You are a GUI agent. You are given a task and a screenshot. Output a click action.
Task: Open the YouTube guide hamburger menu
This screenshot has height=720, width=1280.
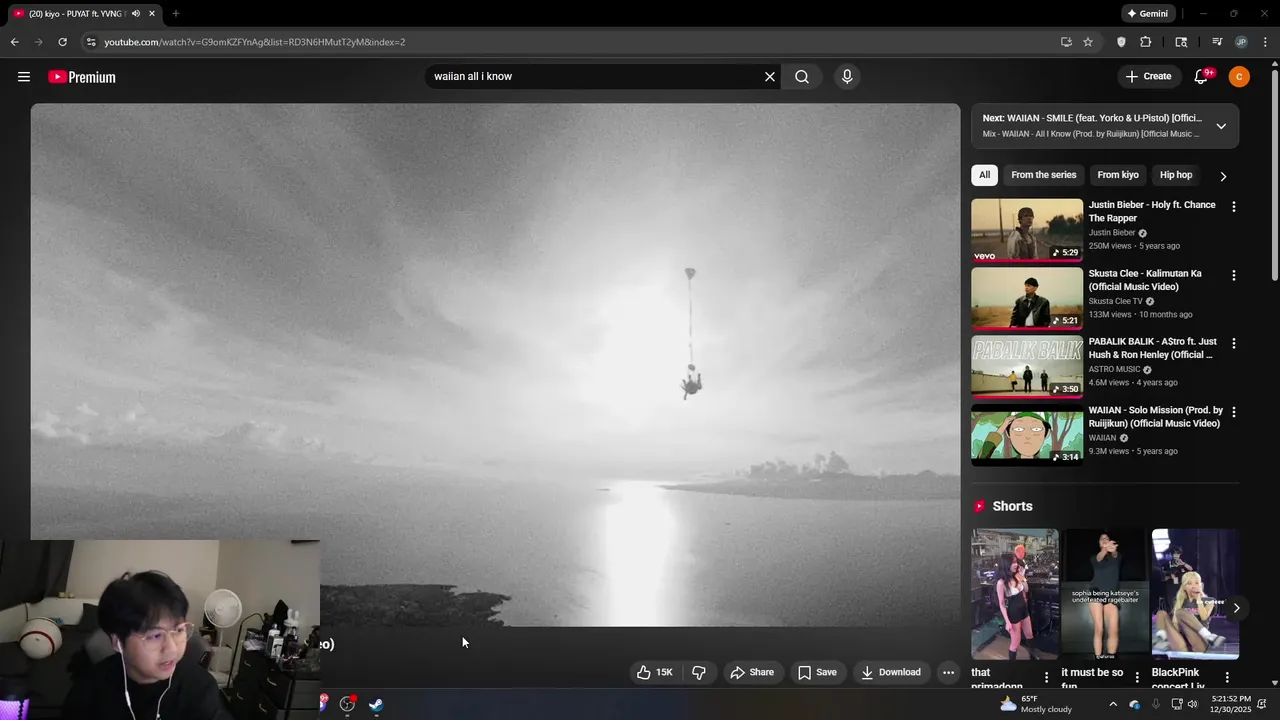pos(24,77)
